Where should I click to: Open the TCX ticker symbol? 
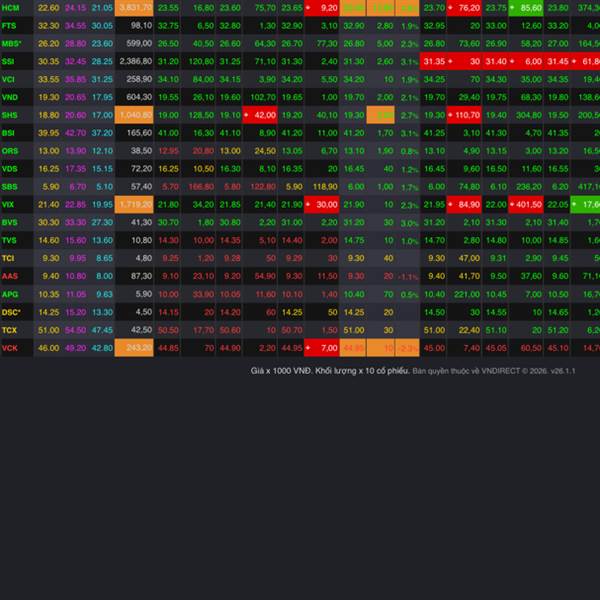(9, 330)
